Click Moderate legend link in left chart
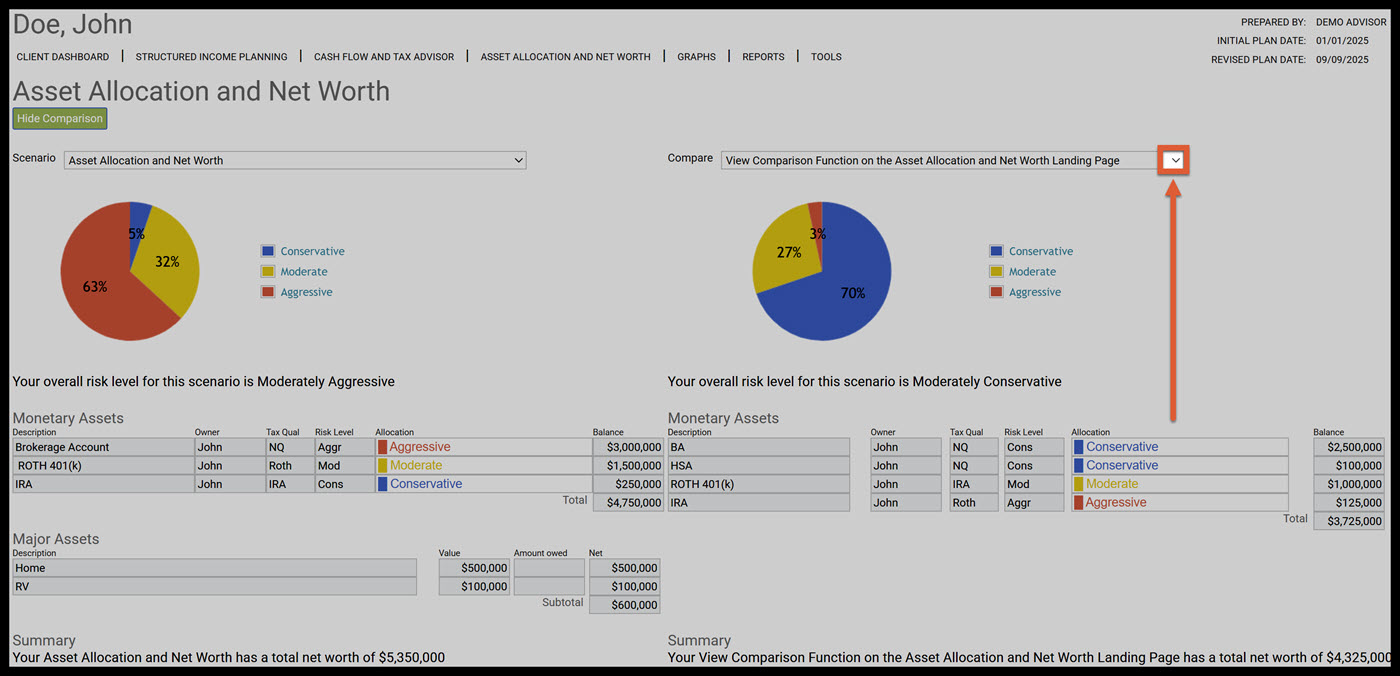The width and height of the screenshot is (1400, 676). pyautogui.click(x=304, y=272)
